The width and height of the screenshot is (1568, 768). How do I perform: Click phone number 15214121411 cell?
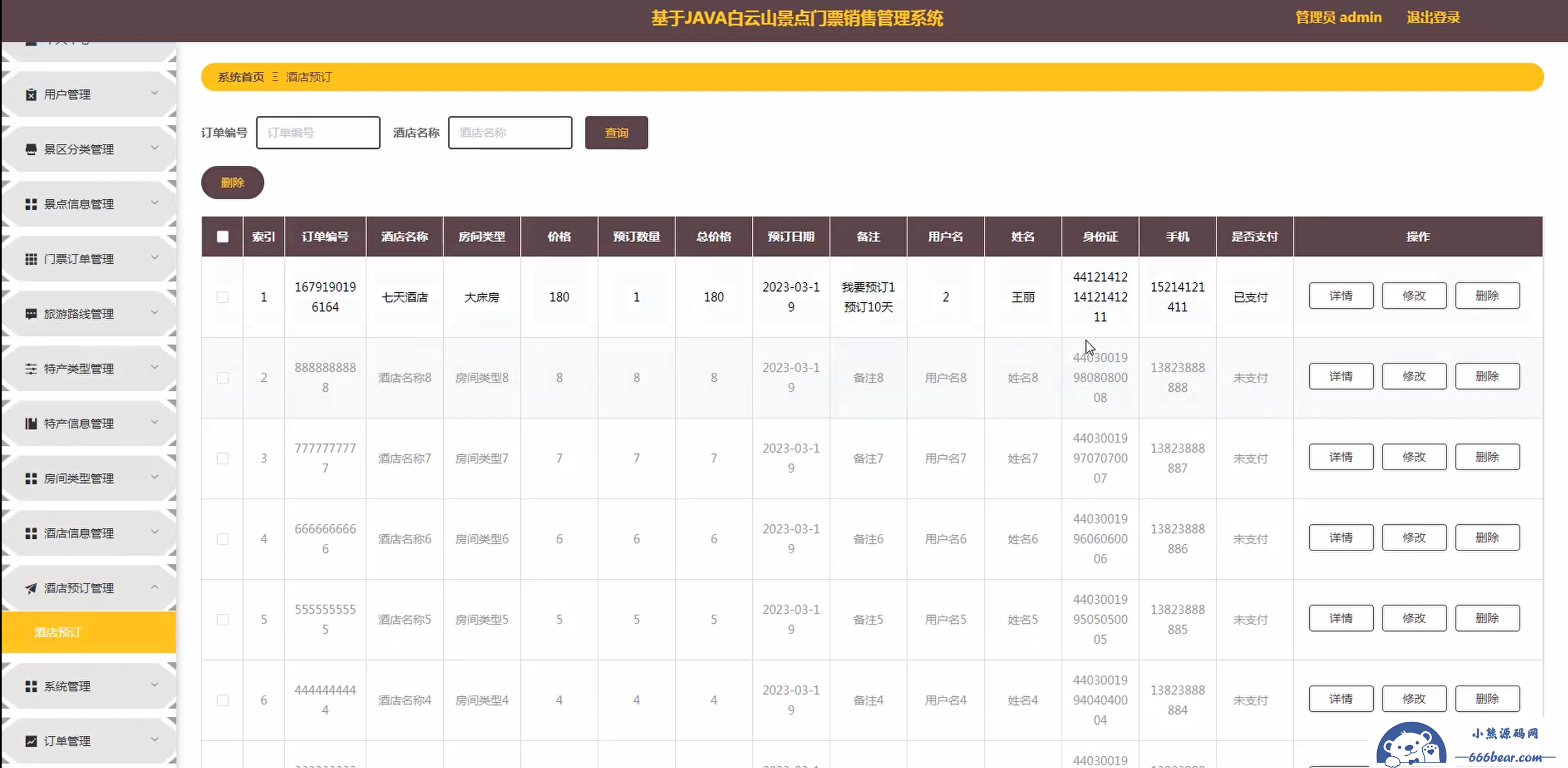pos(1177,297)
